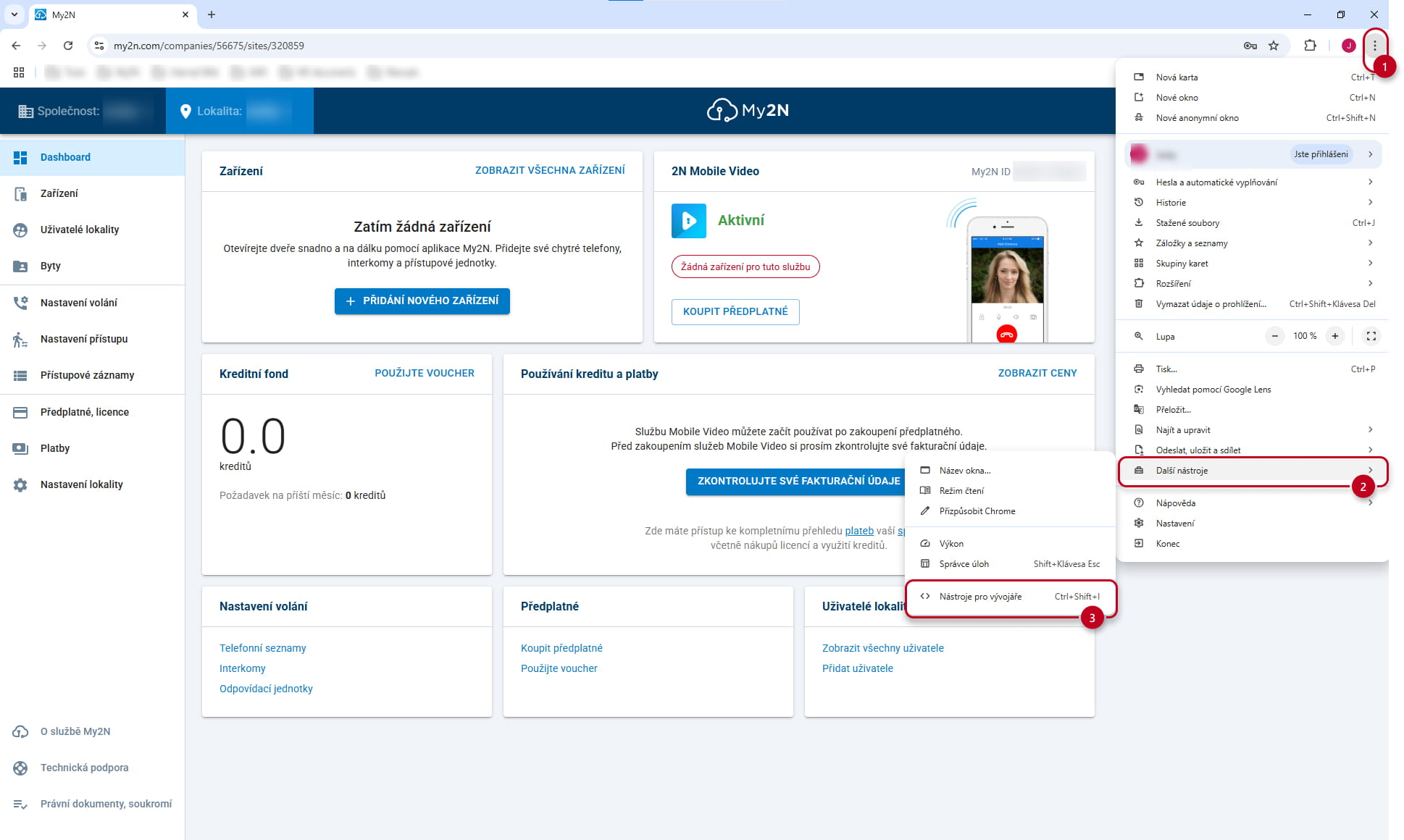This screenshot has height=840, width=1404.
Task: Select Vyhledat pomocí Google Lens
Action: [1253, 390]
